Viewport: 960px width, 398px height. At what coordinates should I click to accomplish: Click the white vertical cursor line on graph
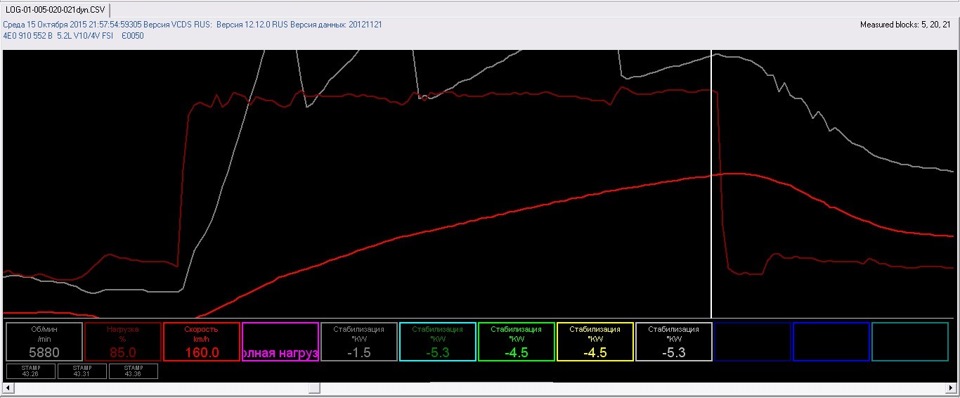pyautogui.click(x=711, y=184)
